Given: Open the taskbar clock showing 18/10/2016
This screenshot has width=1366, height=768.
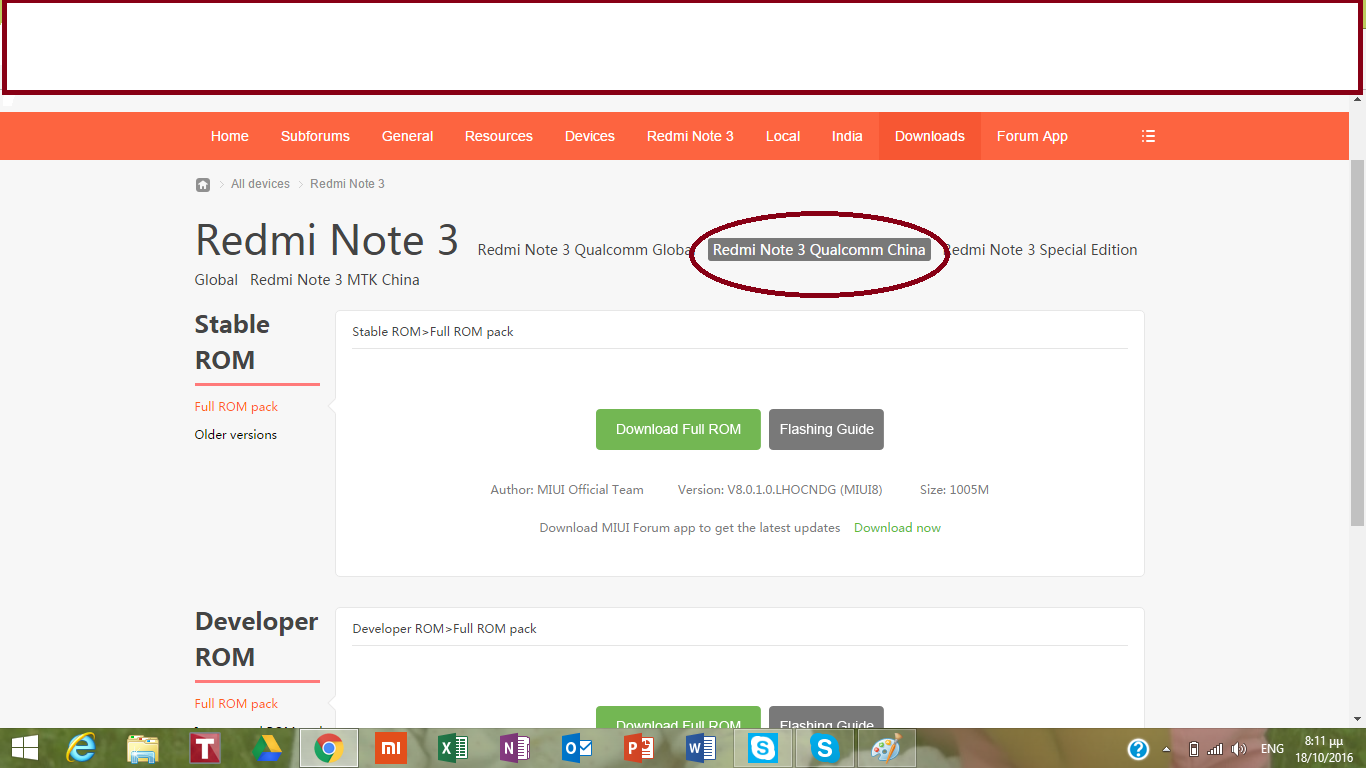Looking at the screenshot, I should click(x=1324, y=749).
